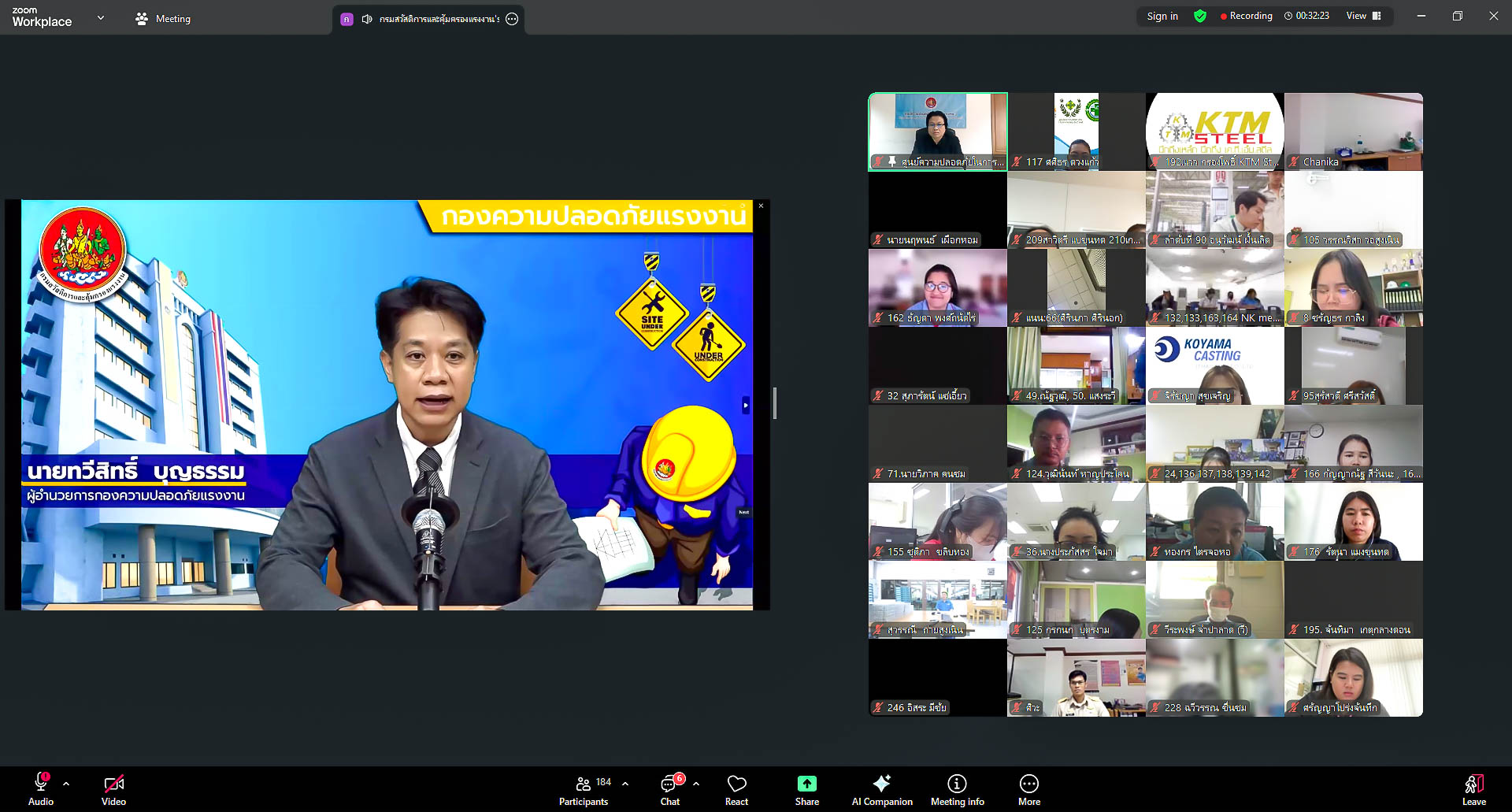Viewport: 1512px width, 812px height.
Task: Leave the meeting
Action: point(1473,789)
